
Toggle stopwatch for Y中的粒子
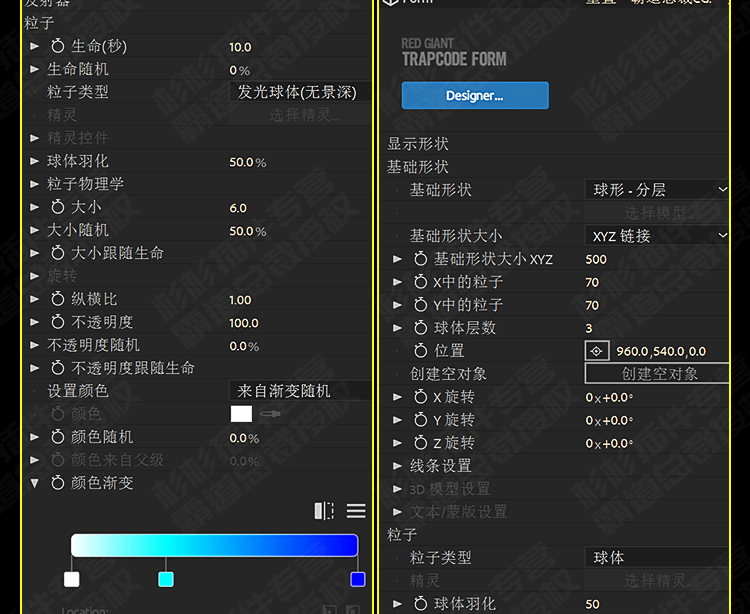pos(420,305)
